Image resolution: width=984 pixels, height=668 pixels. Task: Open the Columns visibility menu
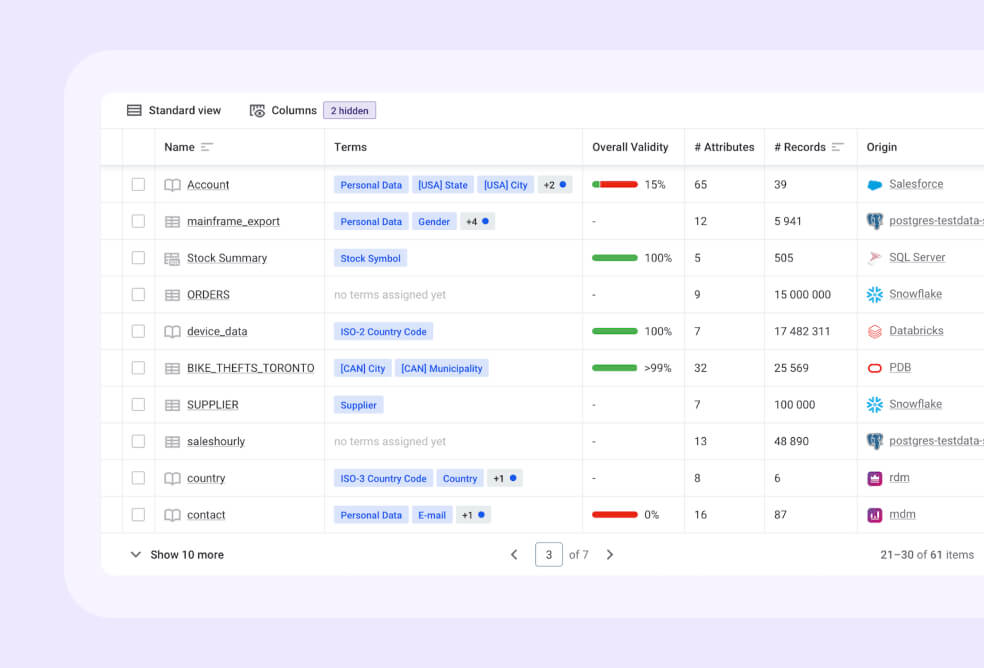[284, 110]
